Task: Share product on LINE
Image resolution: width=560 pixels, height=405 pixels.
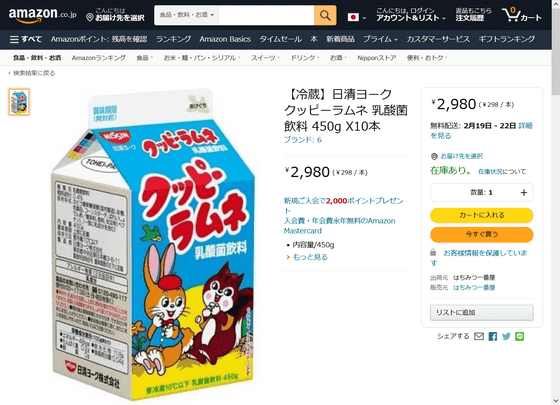Action: (519, 336)
